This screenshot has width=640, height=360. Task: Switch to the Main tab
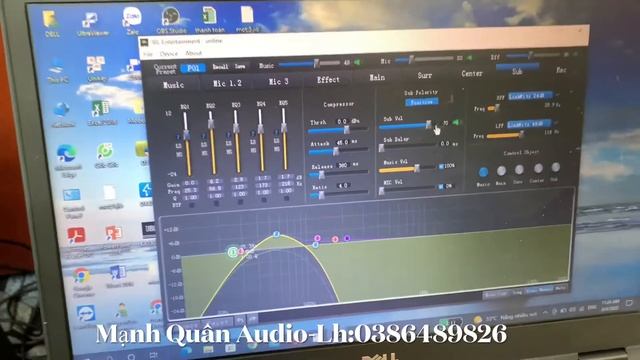(x=377, y=78)
